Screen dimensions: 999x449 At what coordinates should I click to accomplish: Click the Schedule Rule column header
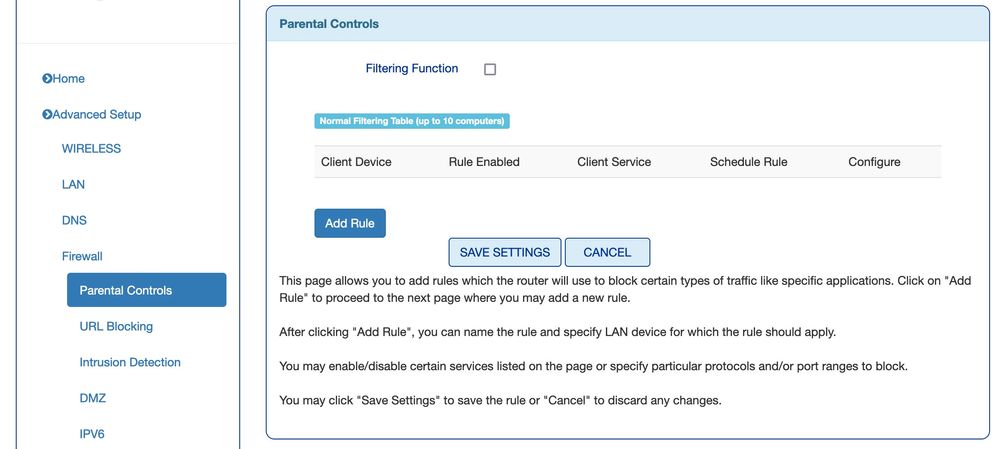click(749, 162)
